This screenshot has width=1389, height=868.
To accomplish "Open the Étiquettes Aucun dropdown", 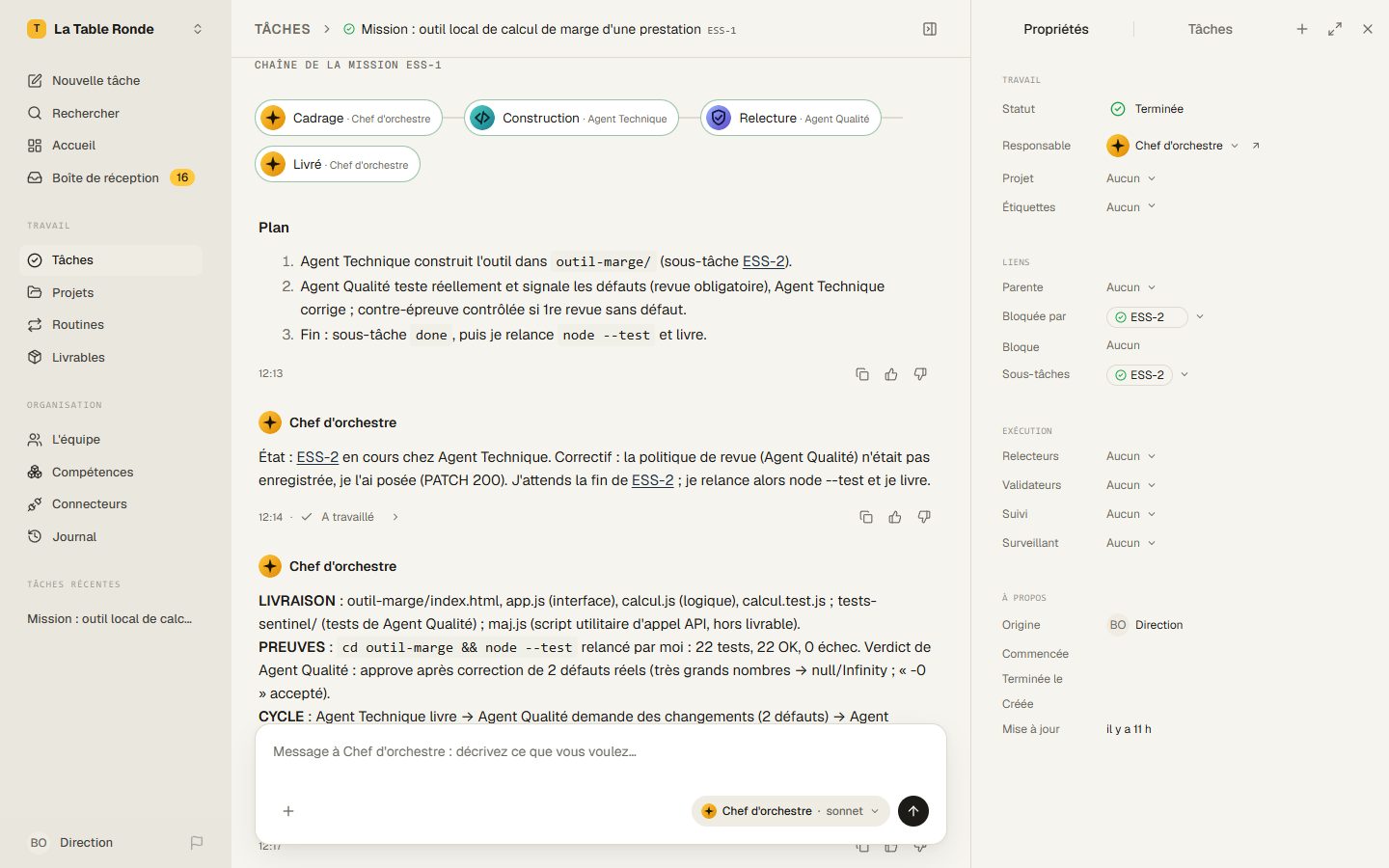I will pos(1130,207).
